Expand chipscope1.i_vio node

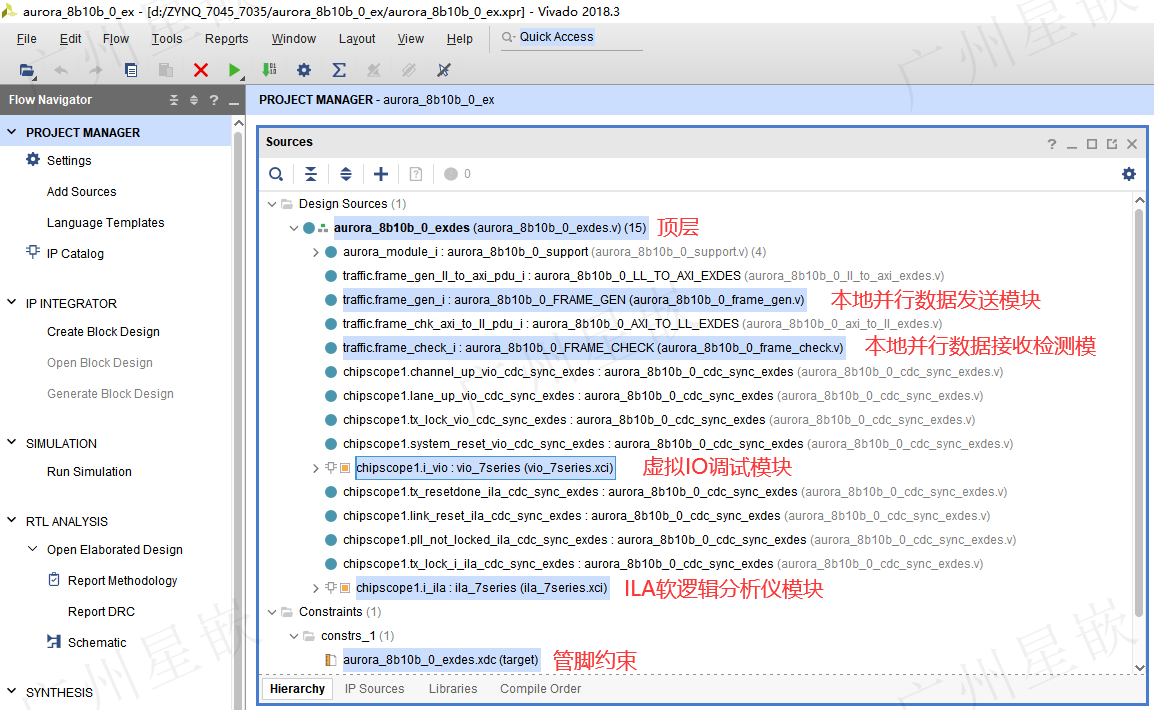(316, 468)
